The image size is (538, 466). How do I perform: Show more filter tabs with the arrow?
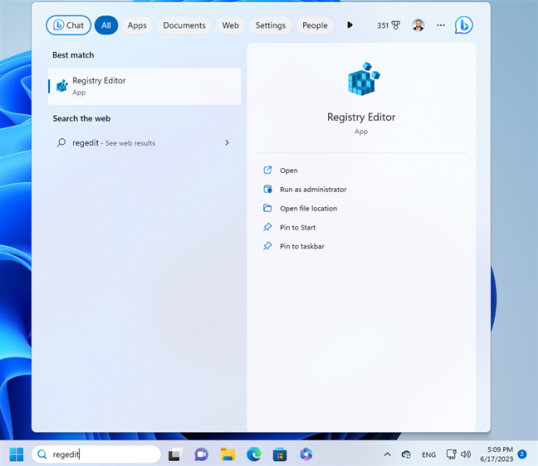click(x=350, y=25)
